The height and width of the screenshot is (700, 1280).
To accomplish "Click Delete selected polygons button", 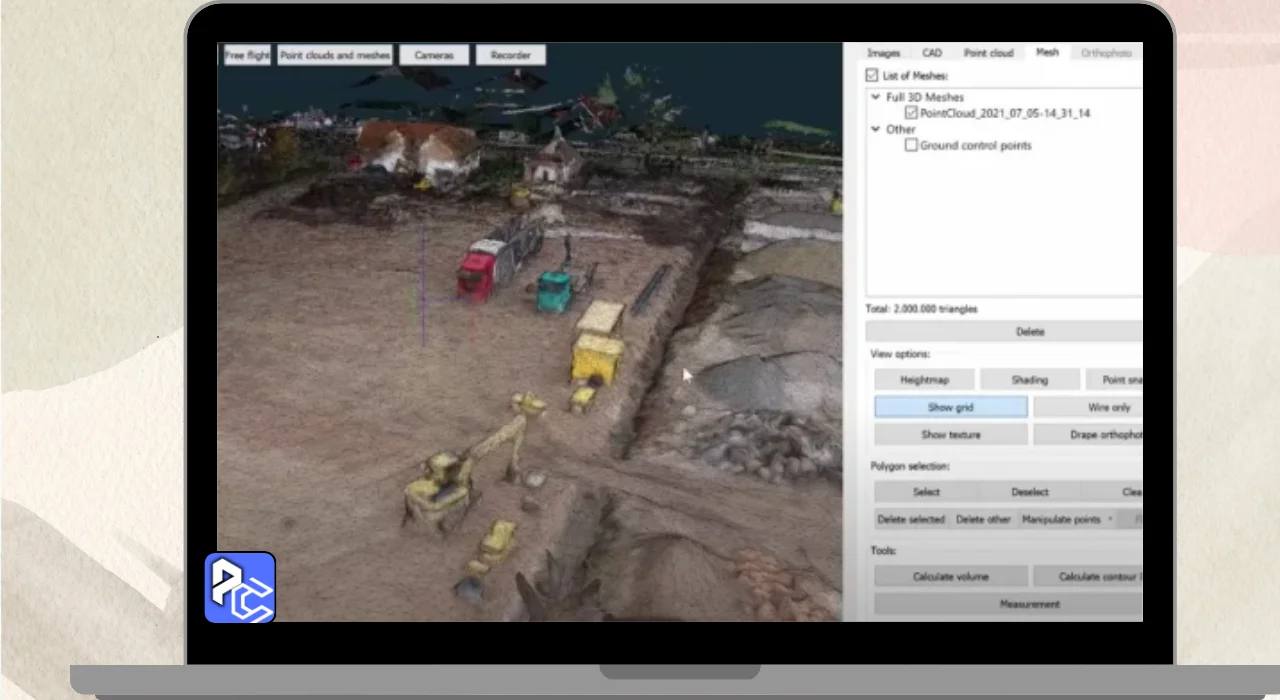I will (x=911, y=520).
